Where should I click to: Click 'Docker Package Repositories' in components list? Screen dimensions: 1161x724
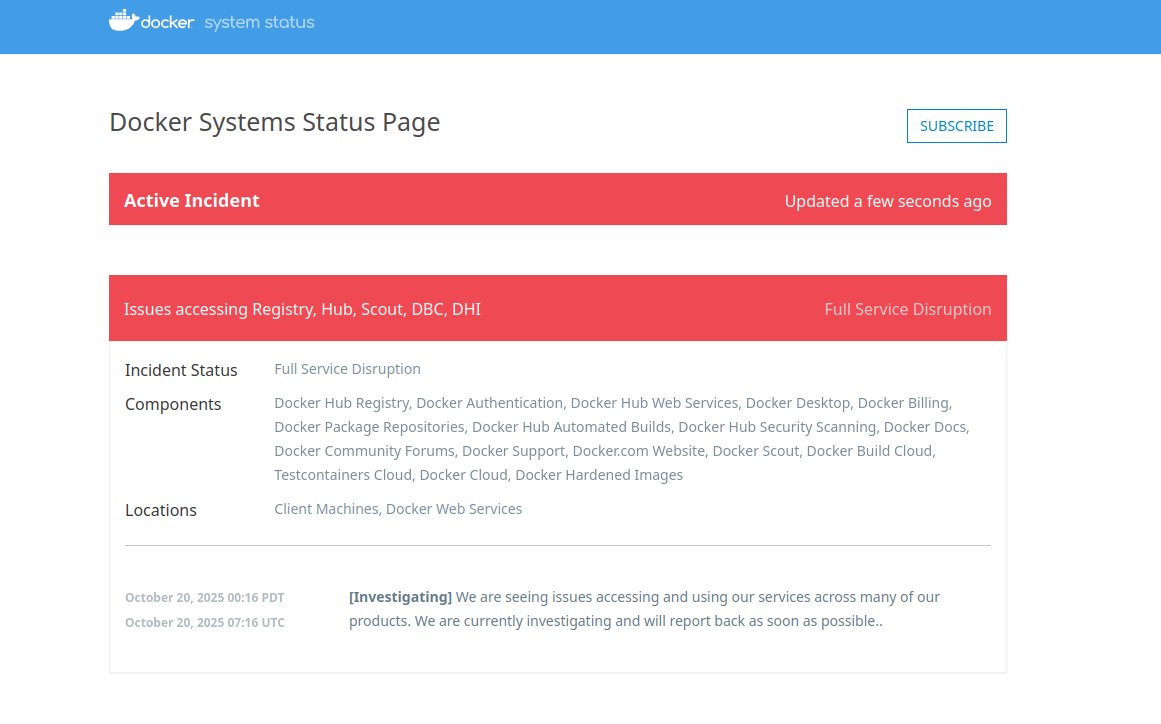click(x=369, y=427)
